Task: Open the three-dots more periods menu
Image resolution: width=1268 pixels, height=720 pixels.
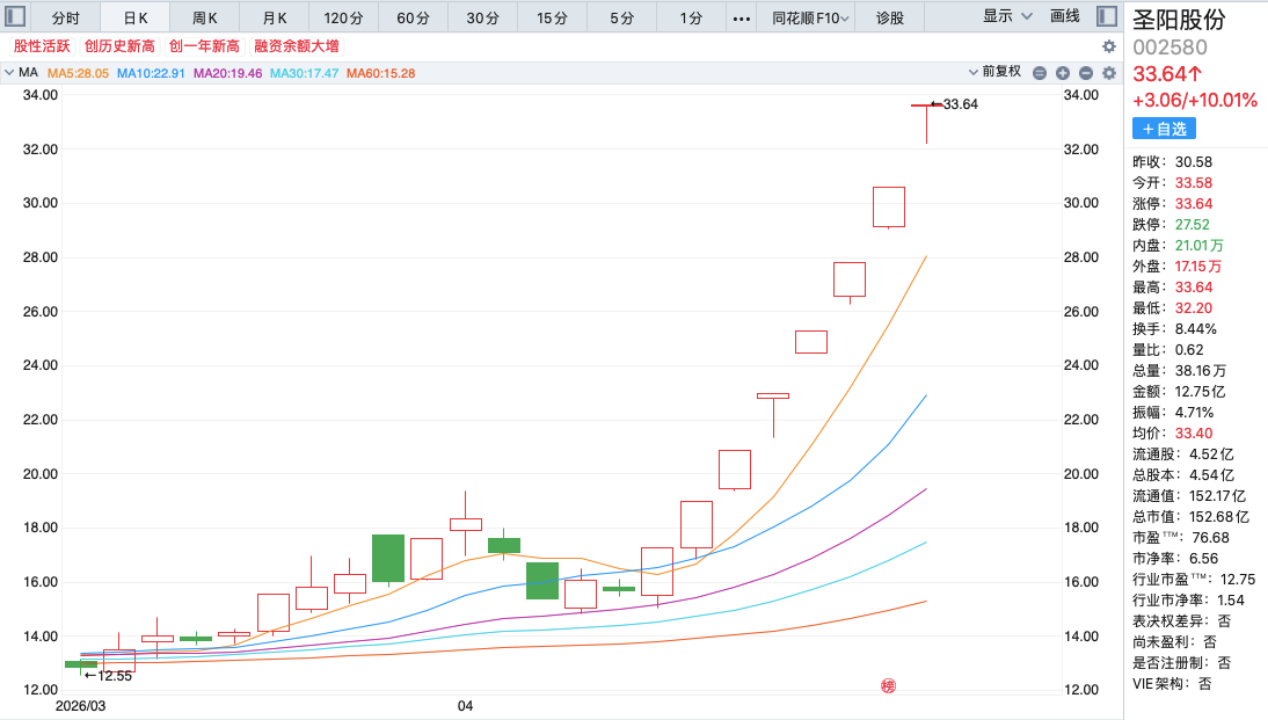Action: point(741,17)
